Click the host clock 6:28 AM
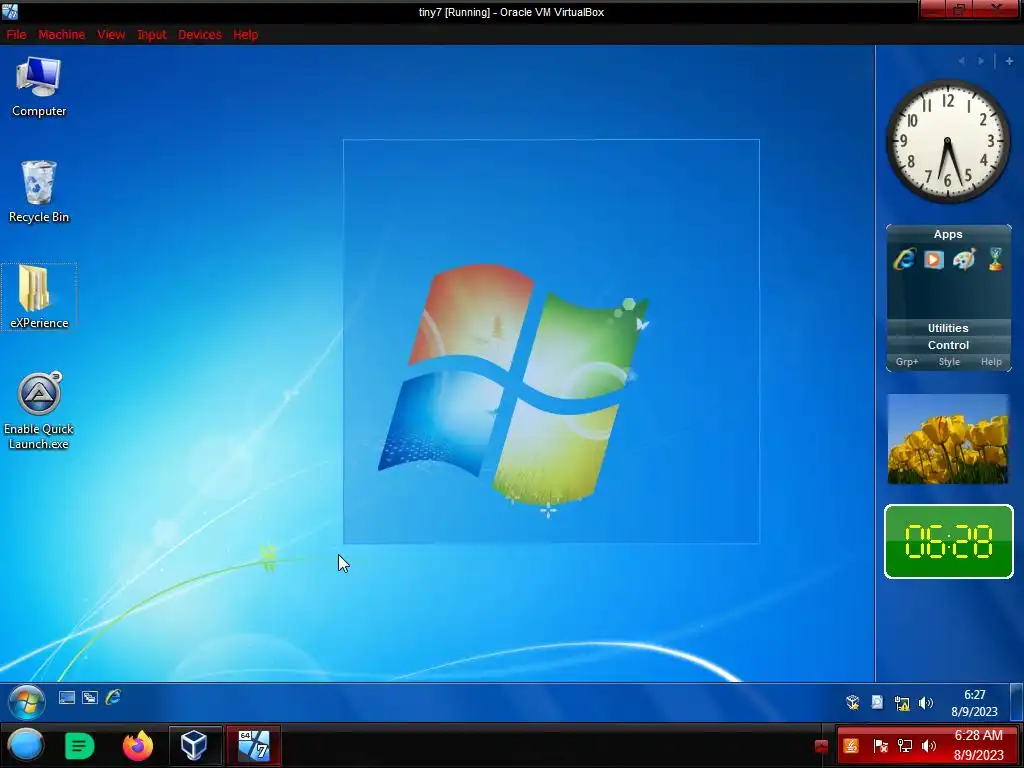 [978, 745]
